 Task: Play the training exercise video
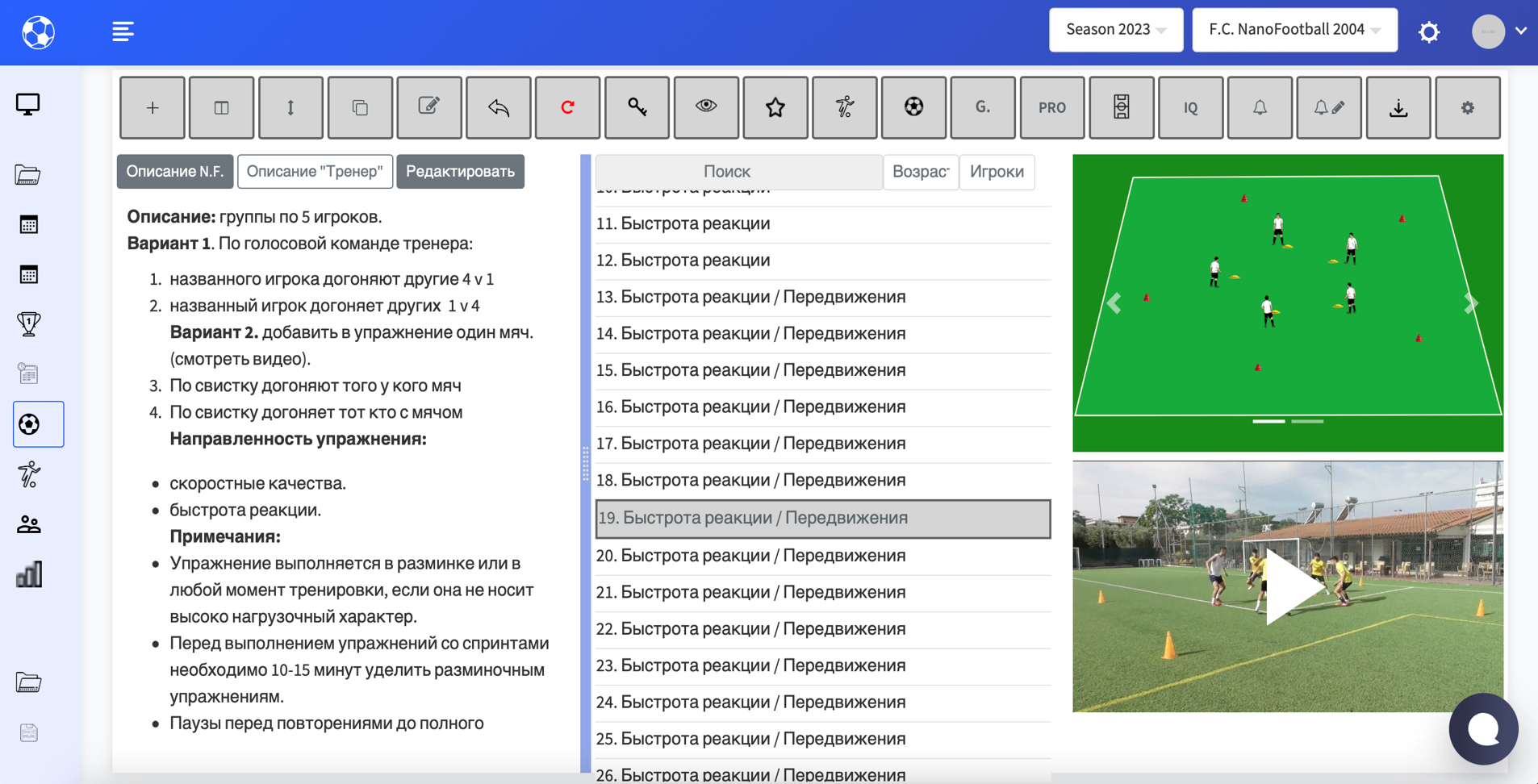1288,586
